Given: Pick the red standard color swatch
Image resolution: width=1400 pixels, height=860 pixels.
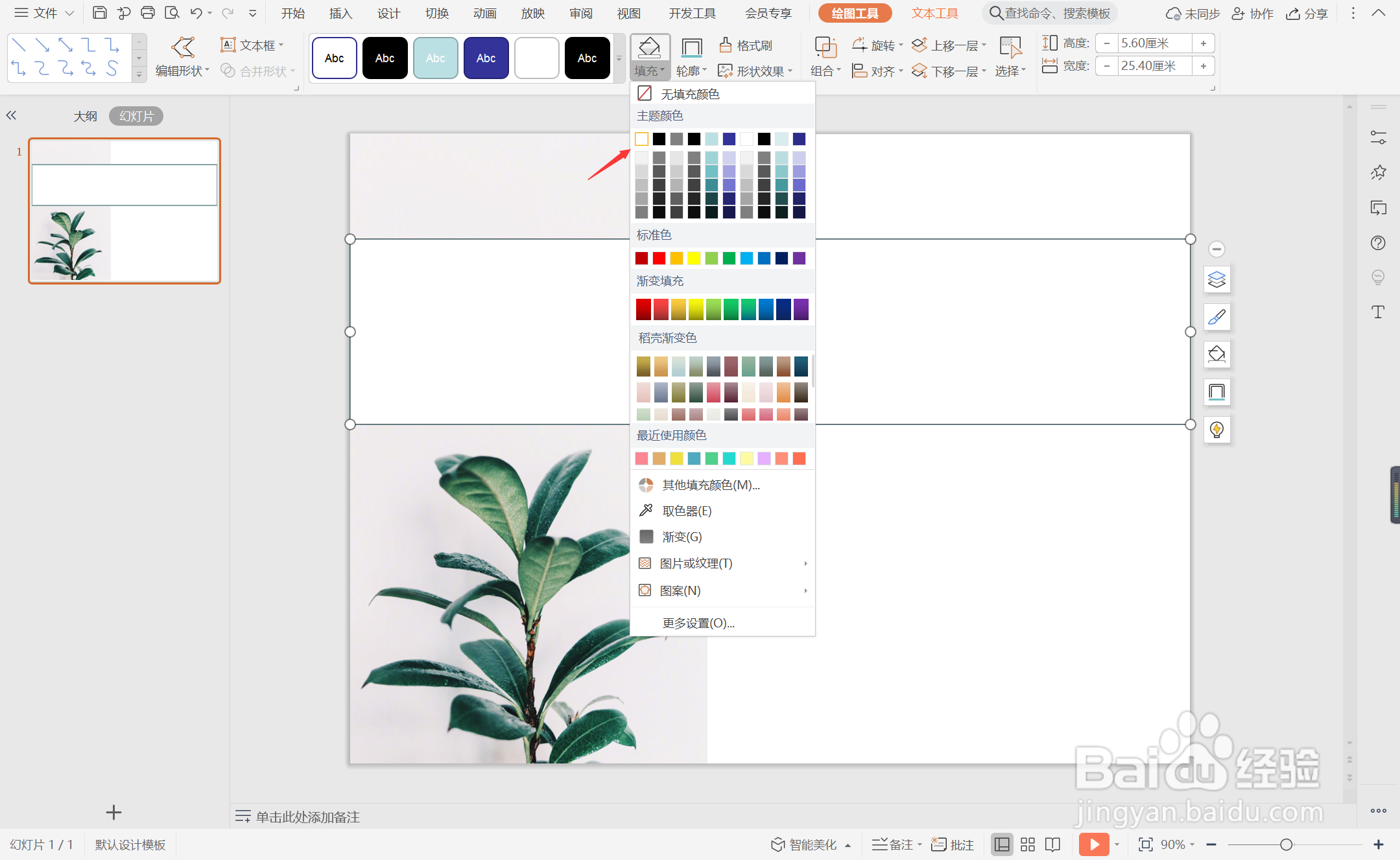Looking at the screenshot, I should [659, 258].
